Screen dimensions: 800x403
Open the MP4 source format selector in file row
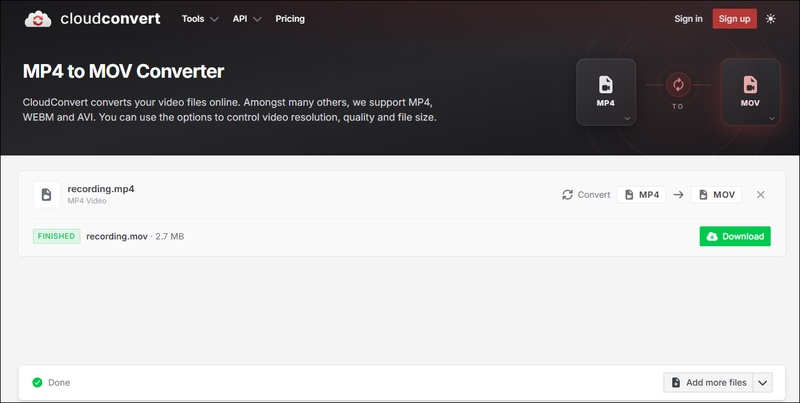(641, 195)
